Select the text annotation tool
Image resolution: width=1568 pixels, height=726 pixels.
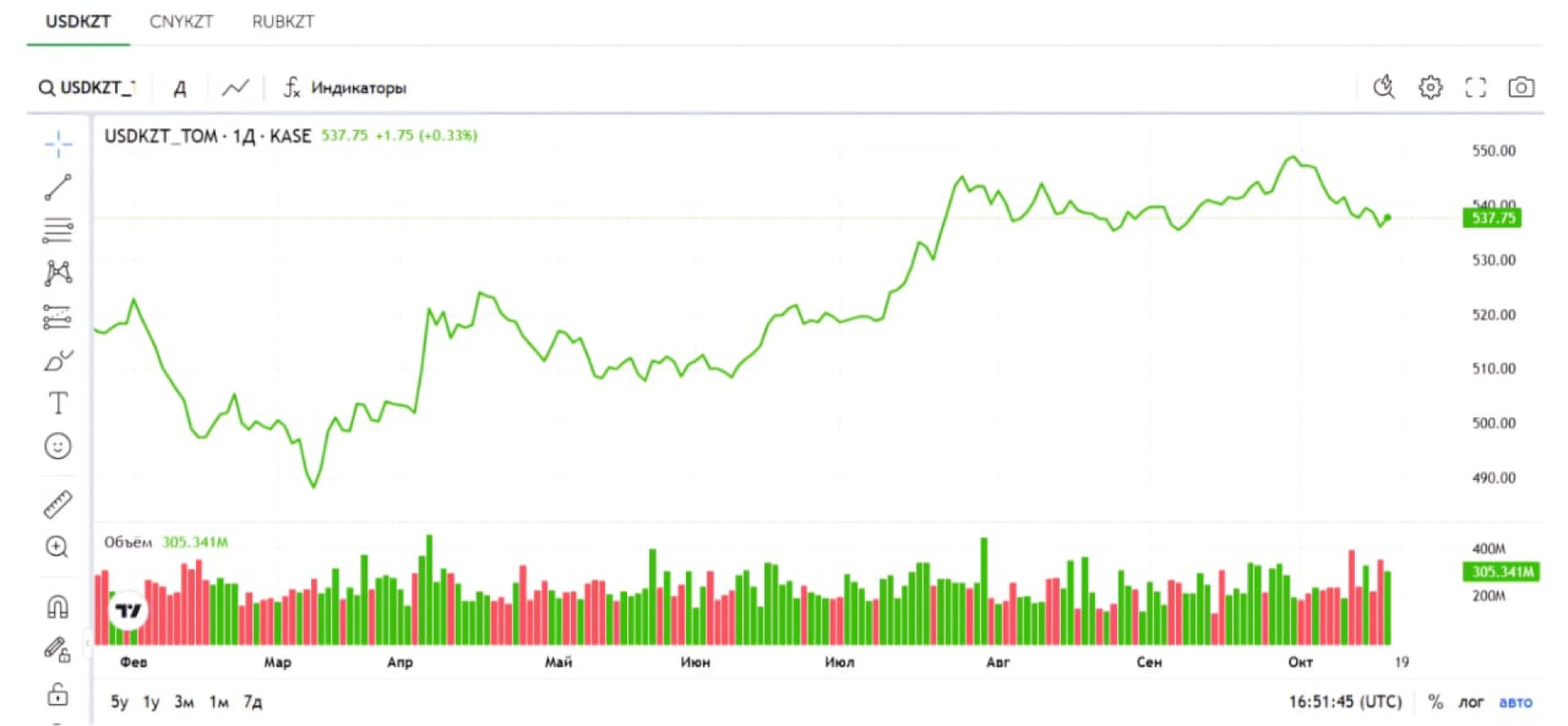point(58,403)
